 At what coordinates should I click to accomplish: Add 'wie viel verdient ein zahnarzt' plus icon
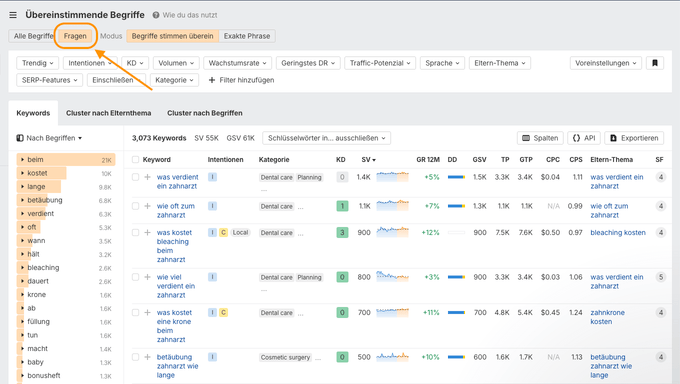[147, 277]
